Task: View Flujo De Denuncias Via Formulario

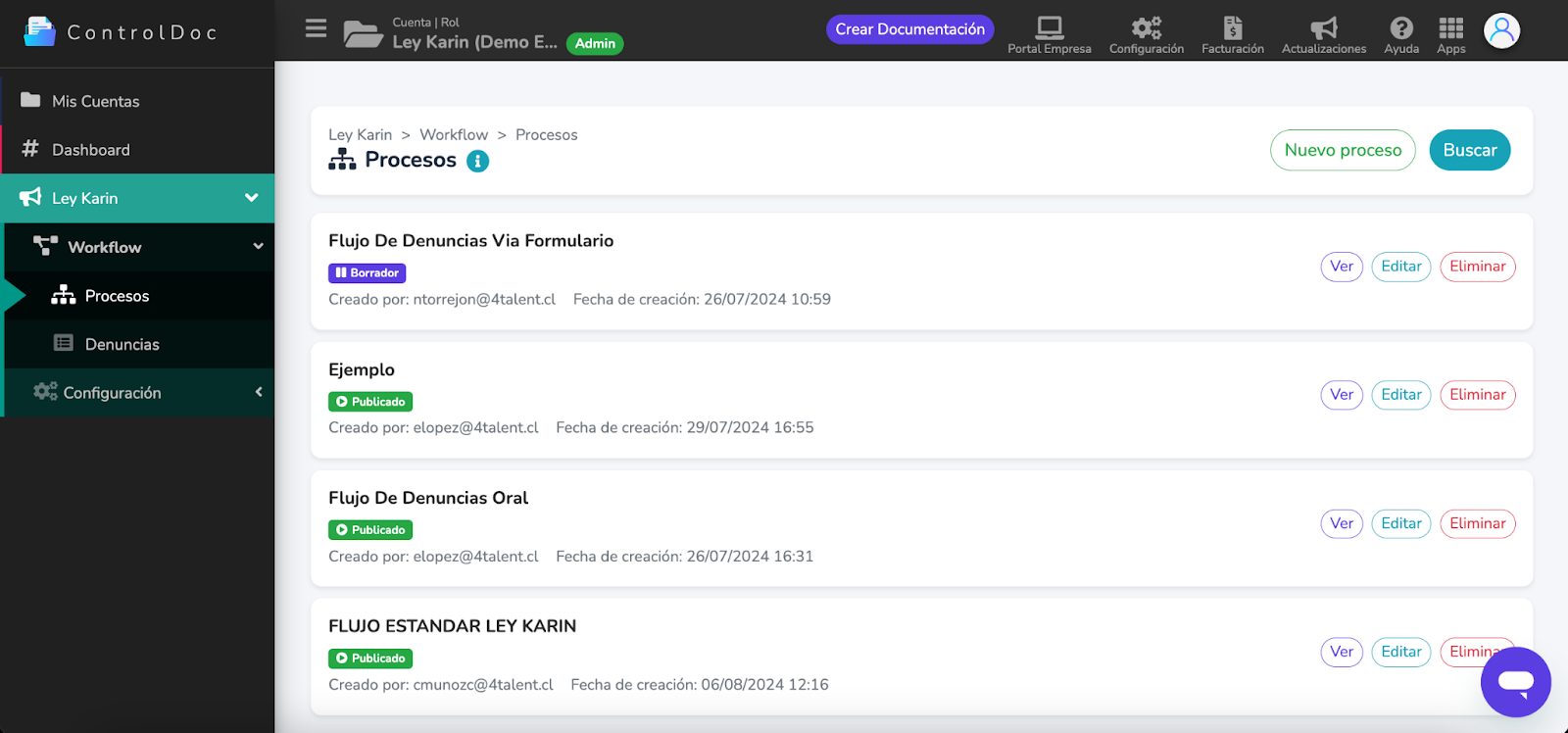Action: coord(1342,267)
